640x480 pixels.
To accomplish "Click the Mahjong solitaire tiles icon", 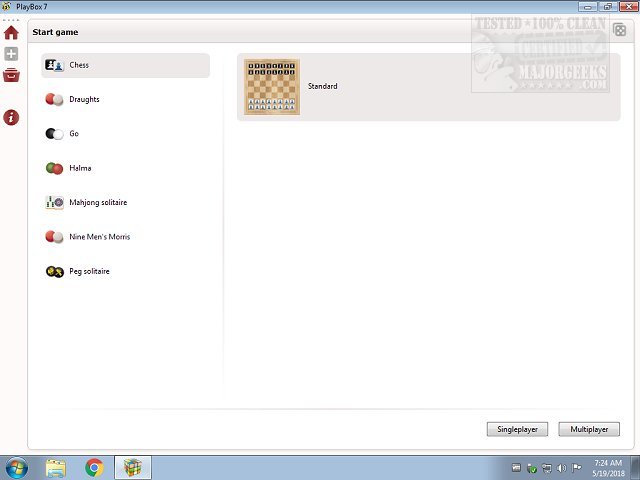I will coord(54,202).
